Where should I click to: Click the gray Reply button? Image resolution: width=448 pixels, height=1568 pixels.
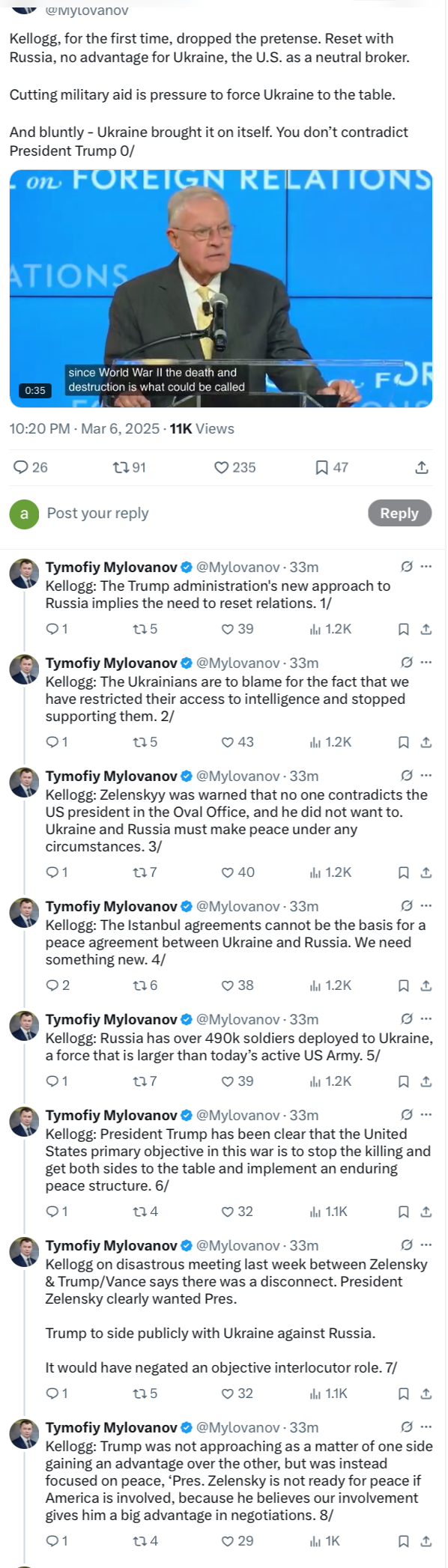[x=399, y=513]
